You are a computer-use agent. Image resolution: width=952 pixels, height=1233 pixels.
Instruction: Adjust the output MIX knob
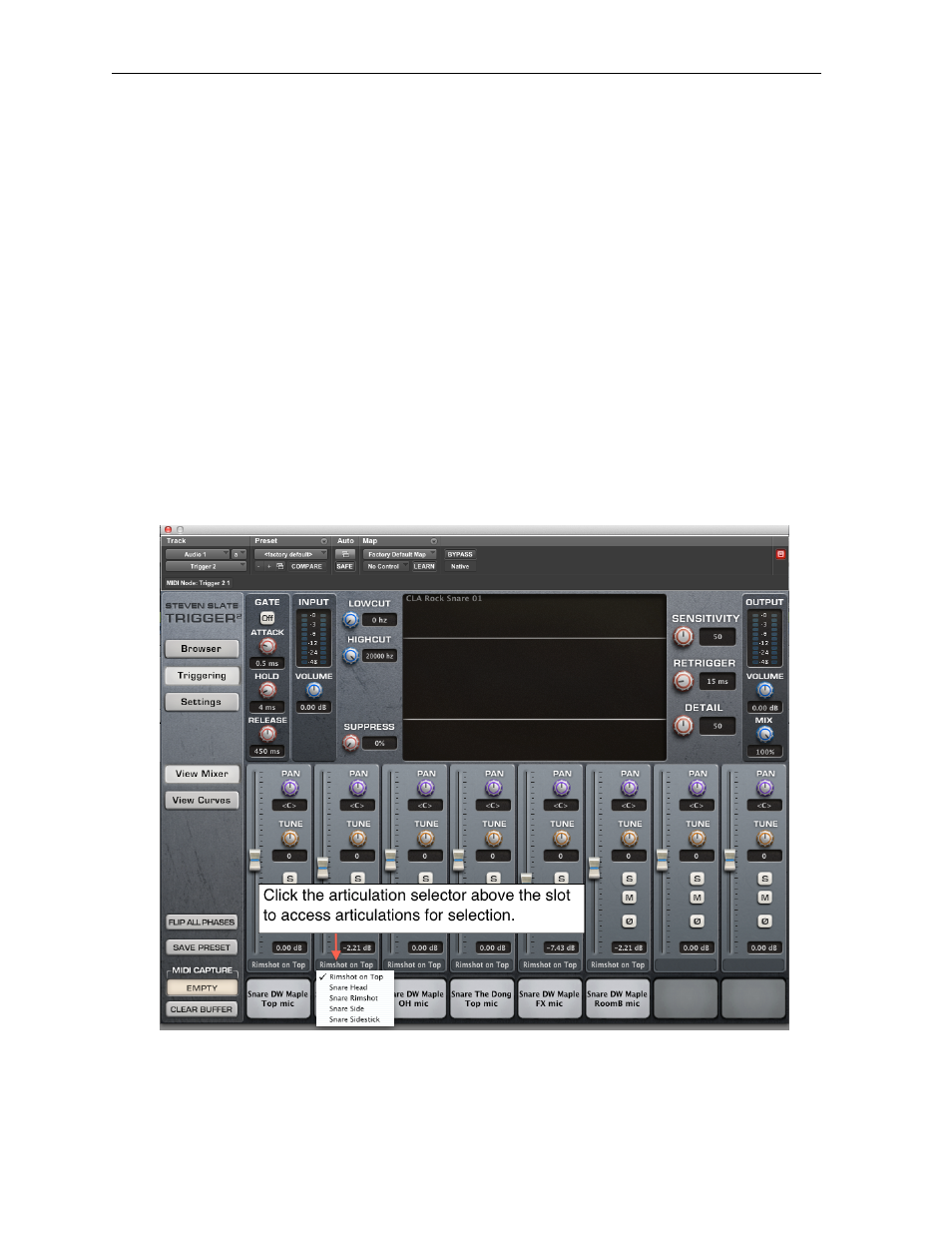[x=764, y=734]
